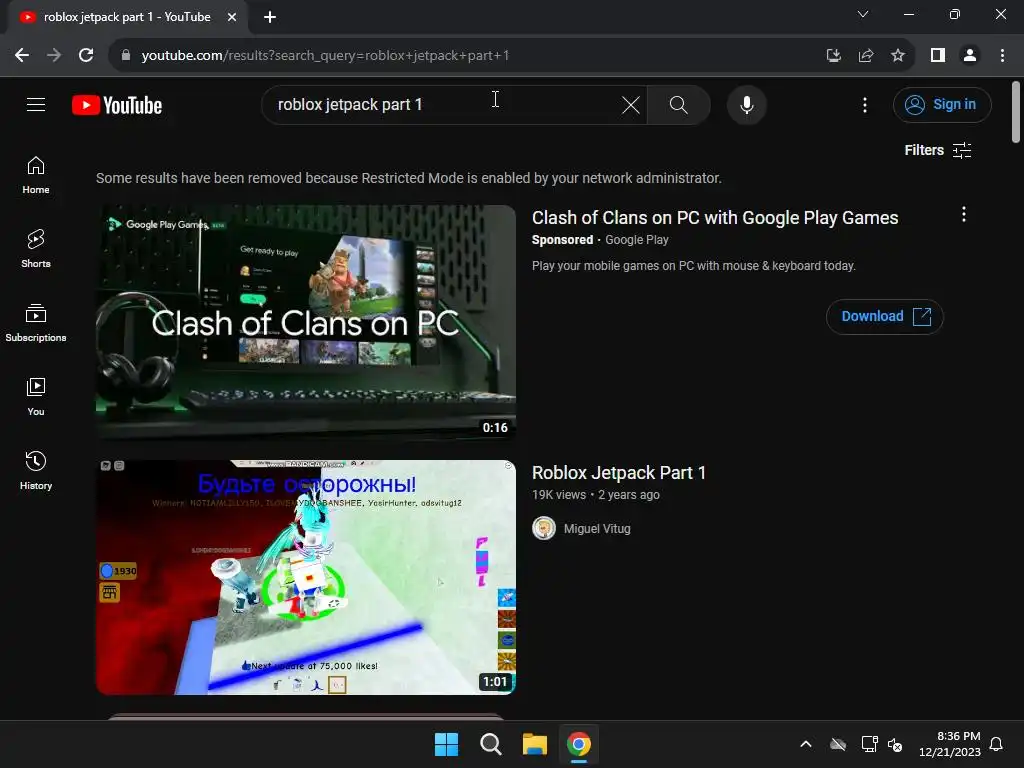Viewport: 1024px width, 768px height.
Task: Open Windows taskbar search
Action: click(x=490, y=744)
